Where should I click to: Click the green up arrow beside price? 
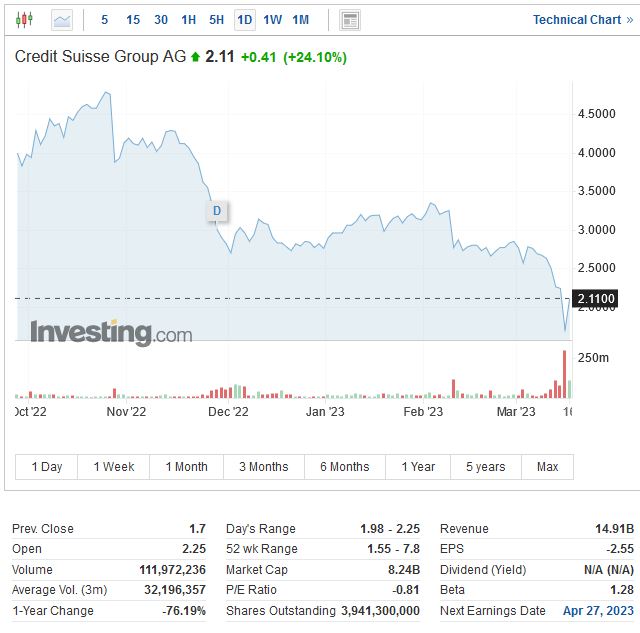(195, 58)
